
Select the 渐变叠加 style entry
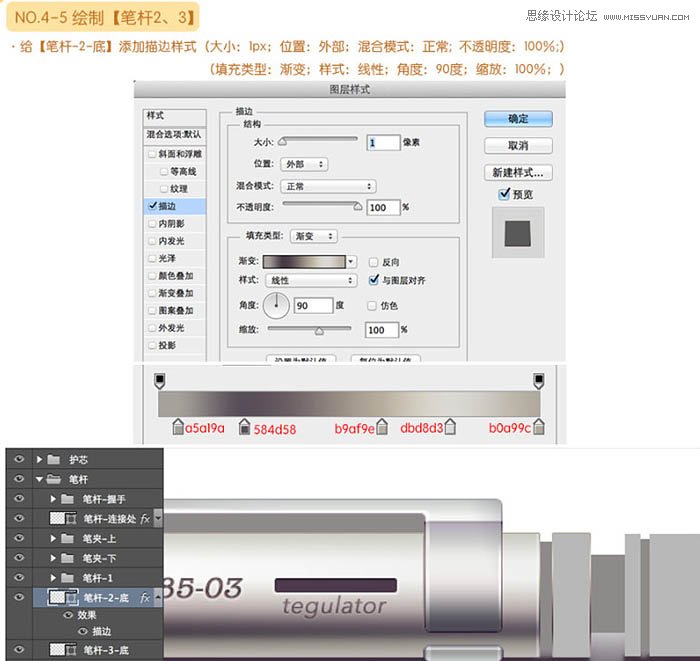(175, 293)
